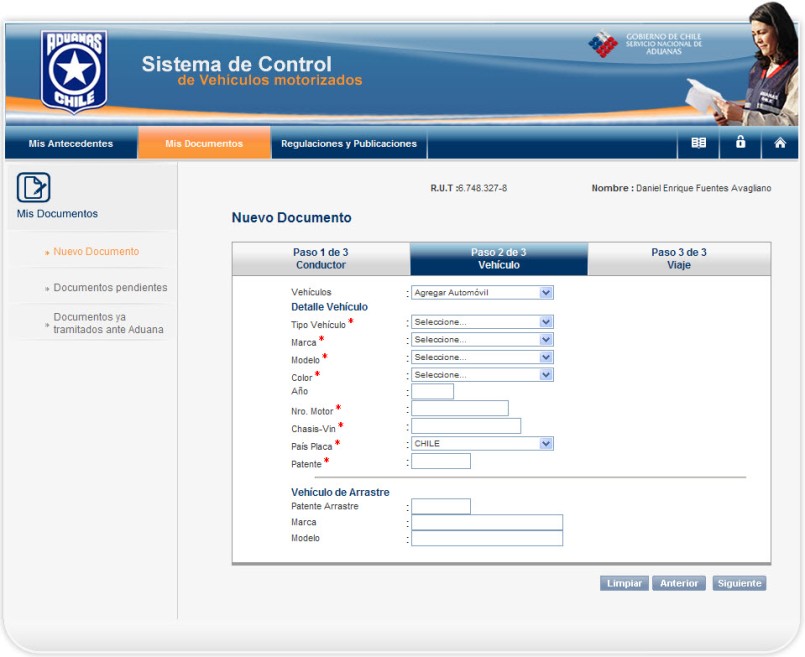Click the Mis Documentos document icon in sidebar
Image resolution: width=805 pixels, height=657 pixels.
pyautogui.click(x=33, y=187)
